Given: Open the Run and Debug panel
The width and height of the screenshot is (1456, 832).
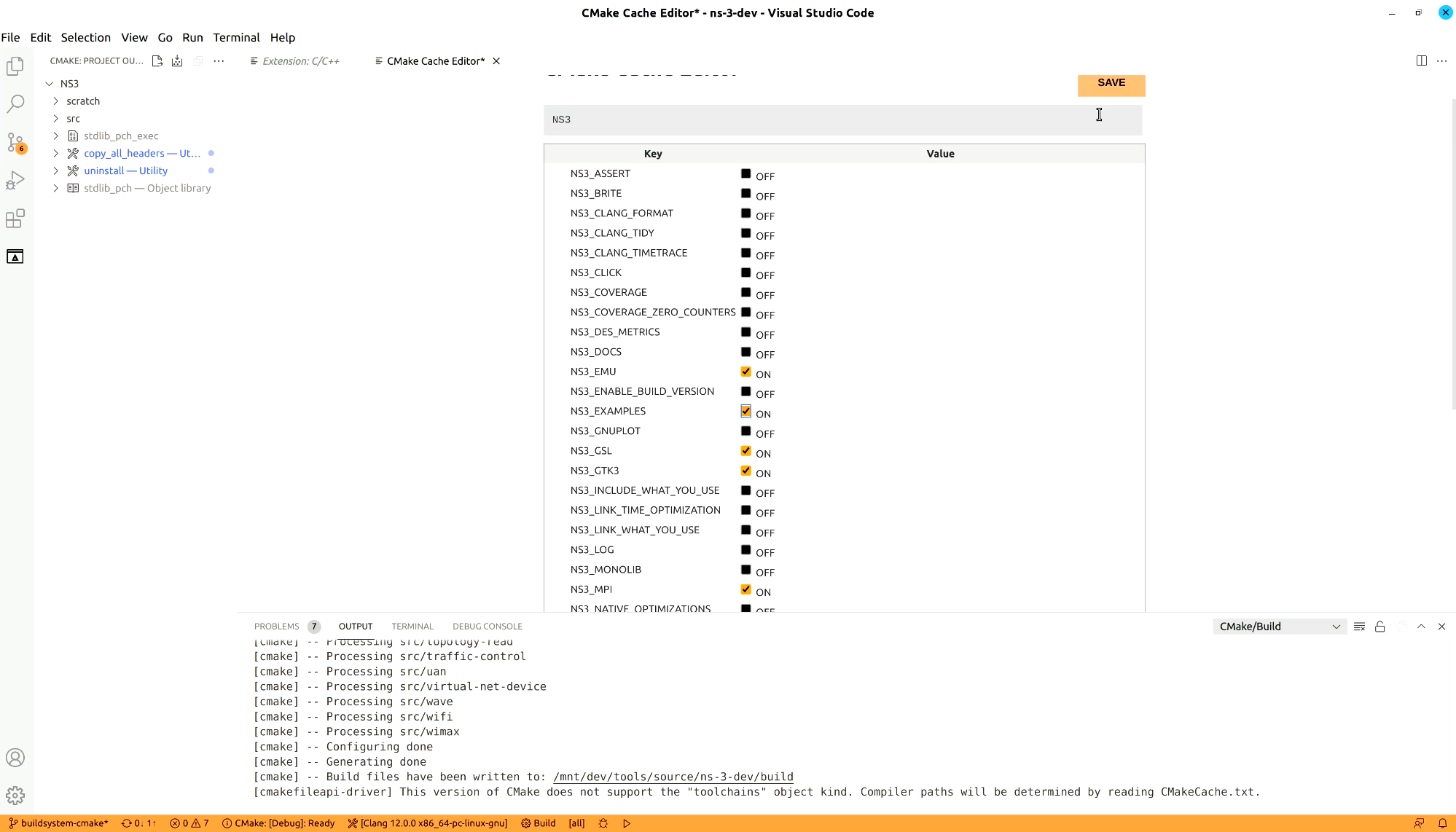Looking at the screenshot, I should pyautogui.click(x=15, y=180).
